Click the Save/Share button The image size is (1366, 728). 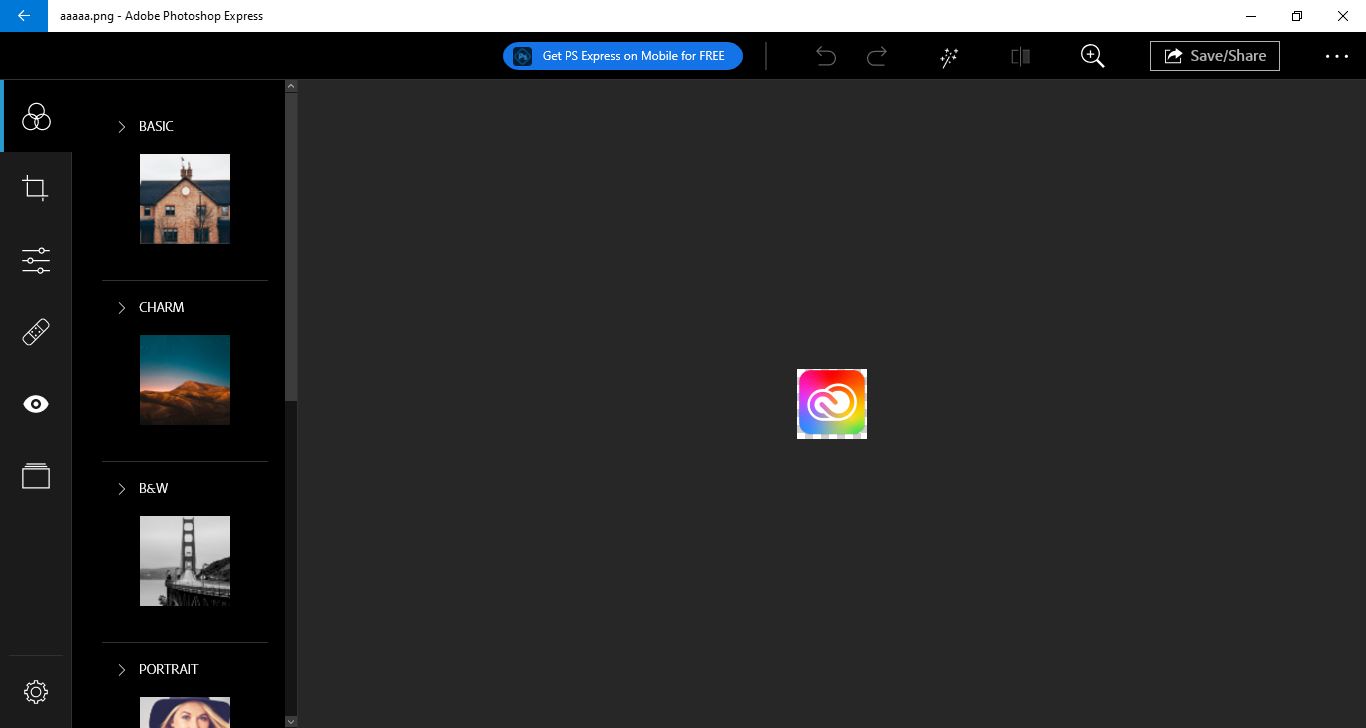click(1215, 56)
